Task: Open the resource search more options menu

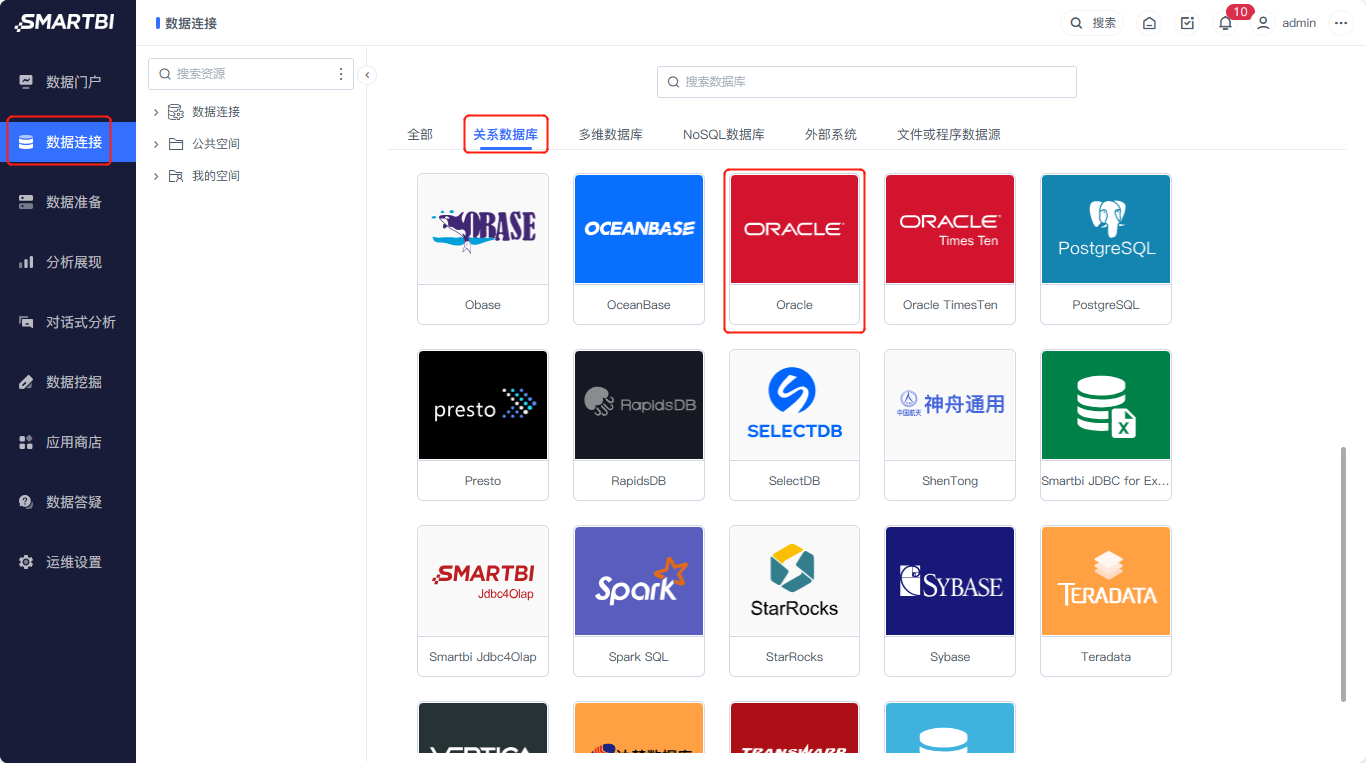Action: click(x=341, y=74)
